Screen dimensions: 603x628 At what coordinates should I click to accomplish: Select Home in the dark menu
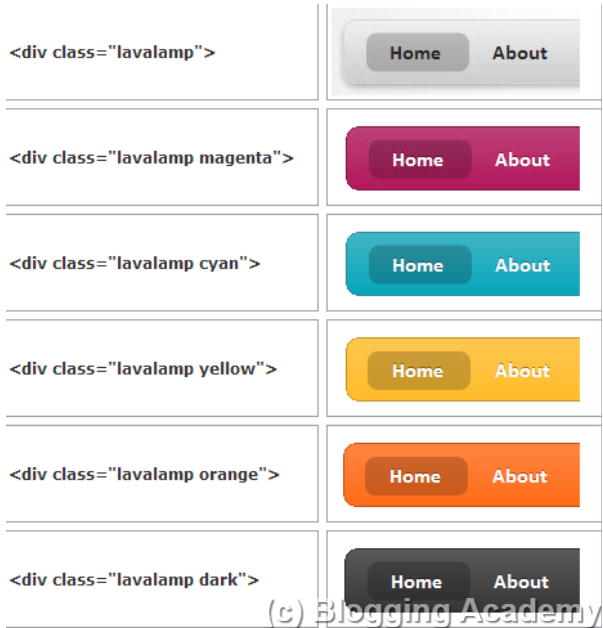tap(418, 582)
